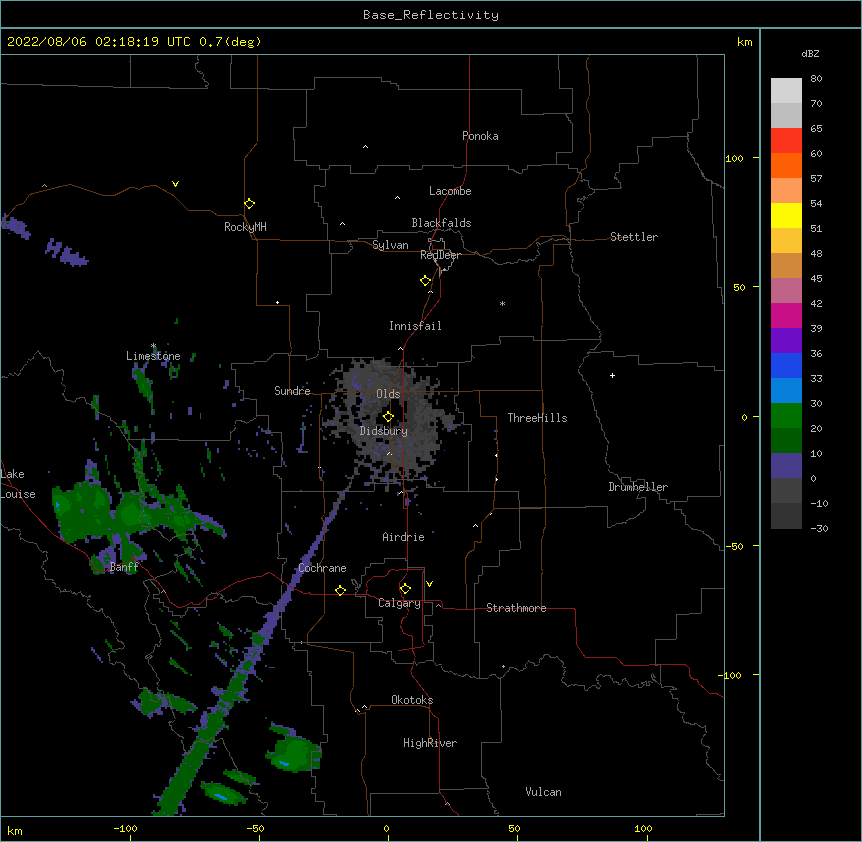The width and height of the screenshot is (862, 842).
Task: Click the Sylvan label
Action: (x=390, y=245)
